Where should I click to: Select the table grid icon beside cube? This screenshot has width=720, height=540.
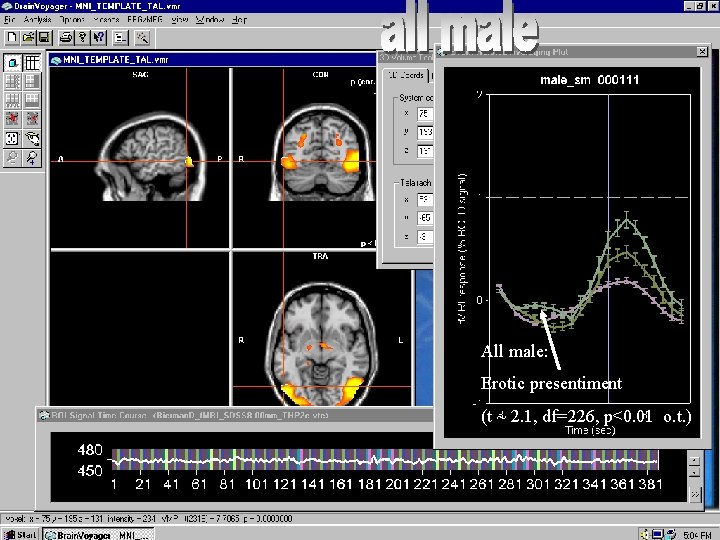click(32, 62)
